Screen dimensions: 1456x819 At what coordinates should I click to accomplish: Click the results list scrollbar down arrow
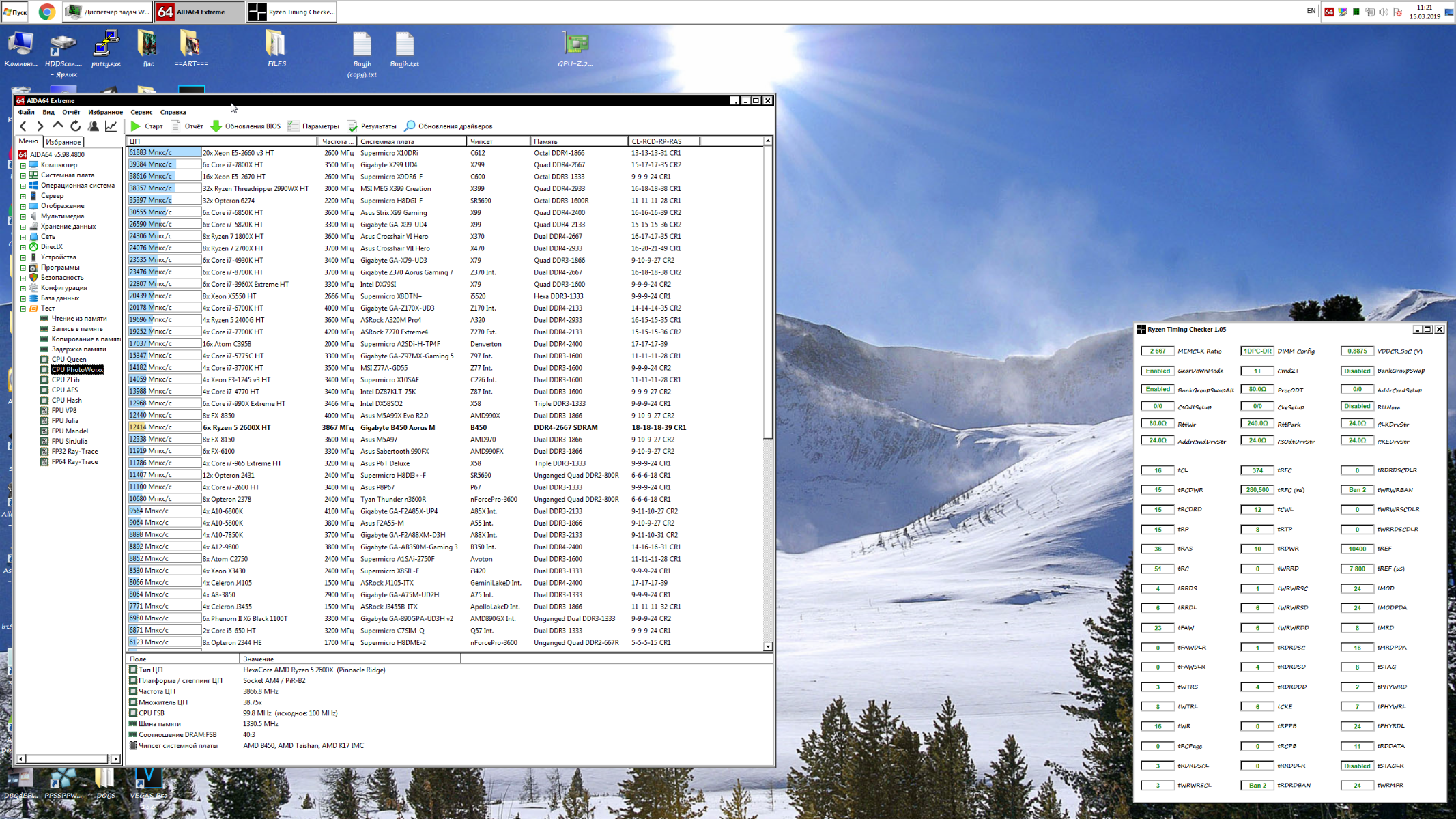click(768, 646)
